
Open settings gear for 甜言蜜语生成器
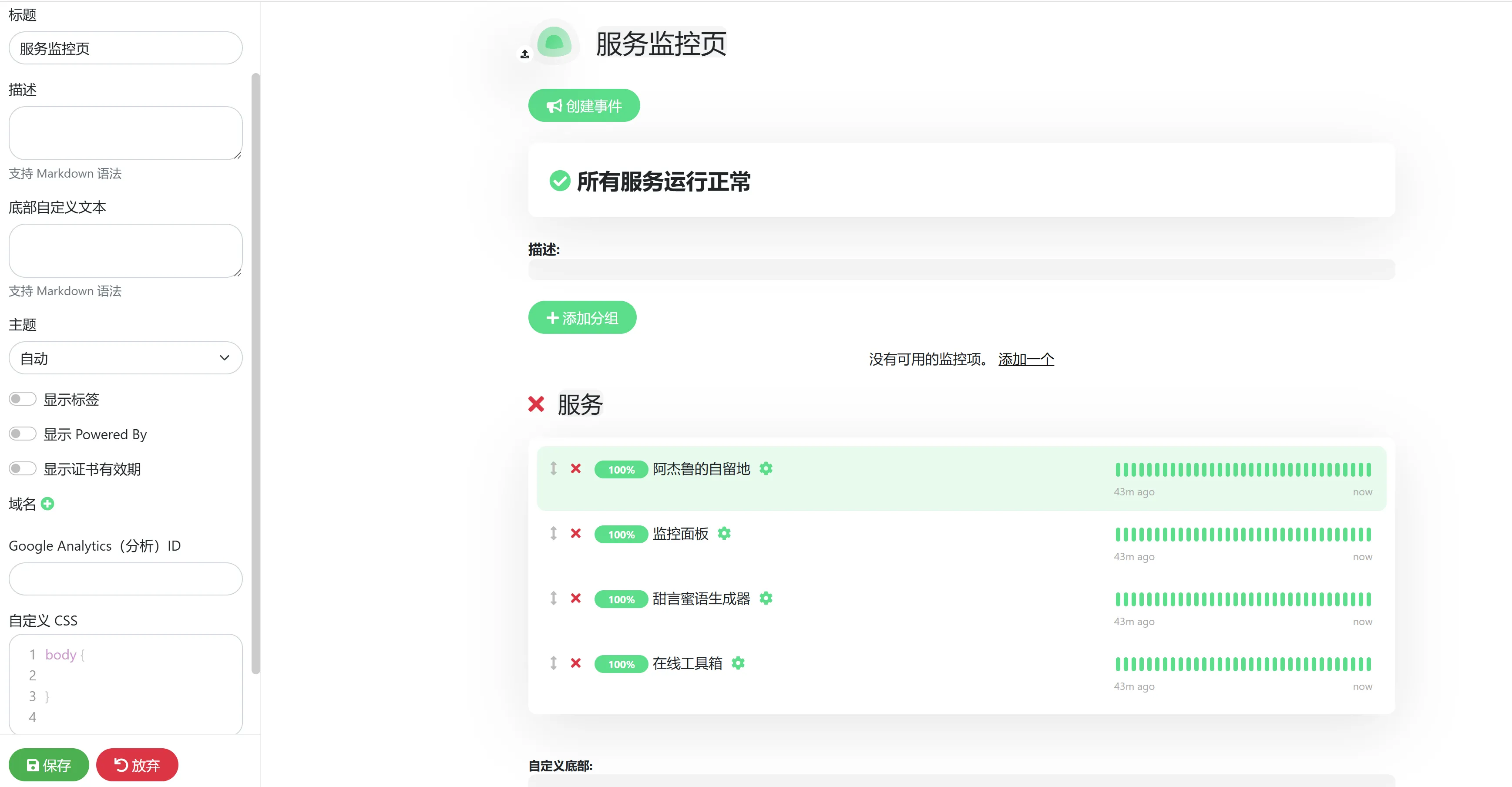coord(766,598)
